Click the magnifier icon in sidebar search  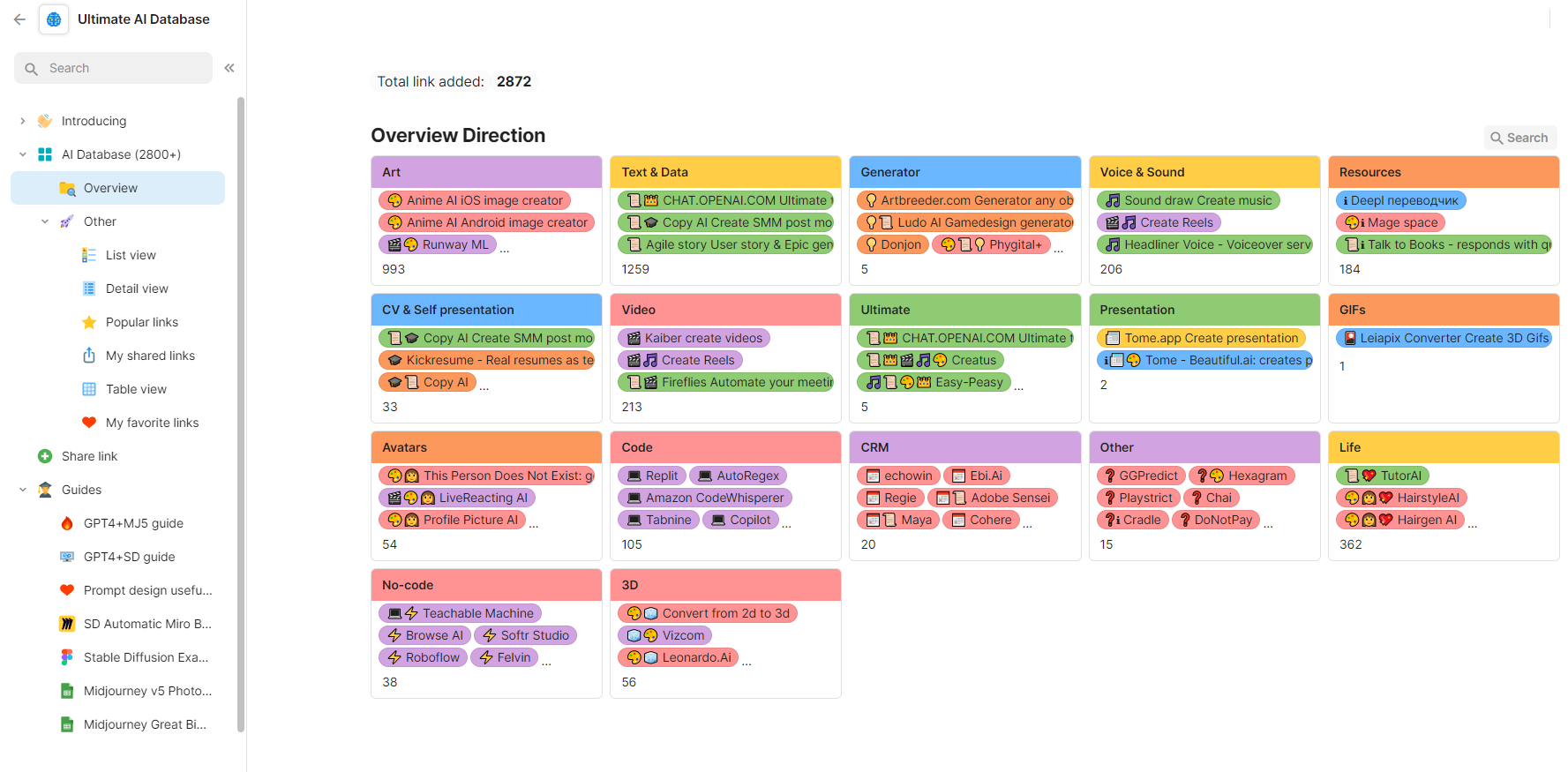pyautogui.click(x=32, y=69)
